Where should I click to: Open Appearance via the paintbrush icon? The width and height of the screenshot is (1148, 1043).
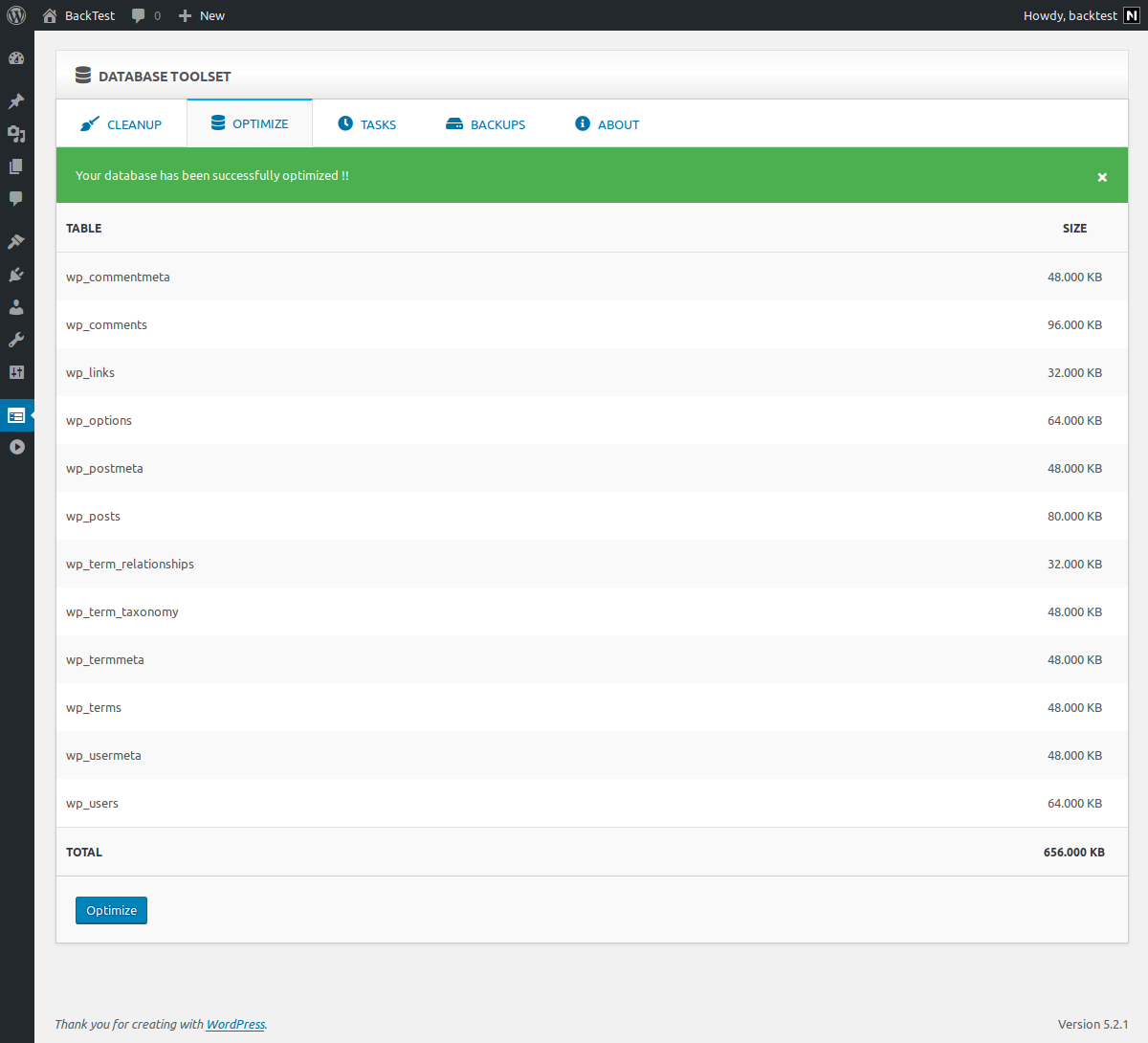(16, 242)
